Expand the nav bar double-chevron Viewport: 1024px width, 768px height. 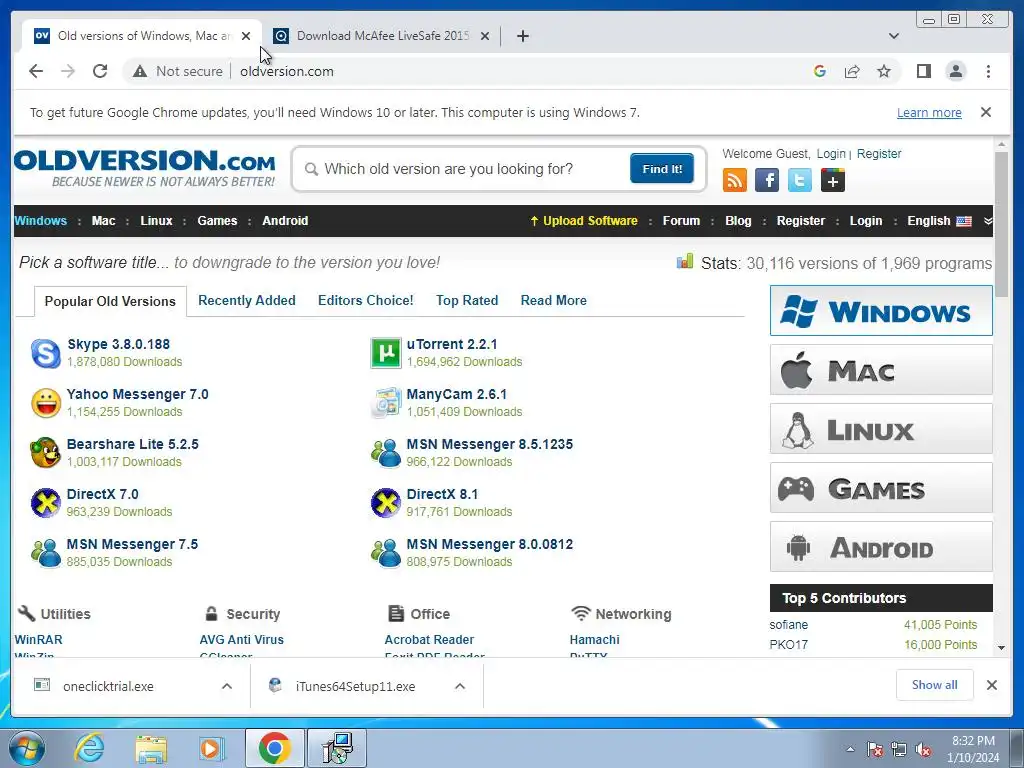tap(987, 221)
